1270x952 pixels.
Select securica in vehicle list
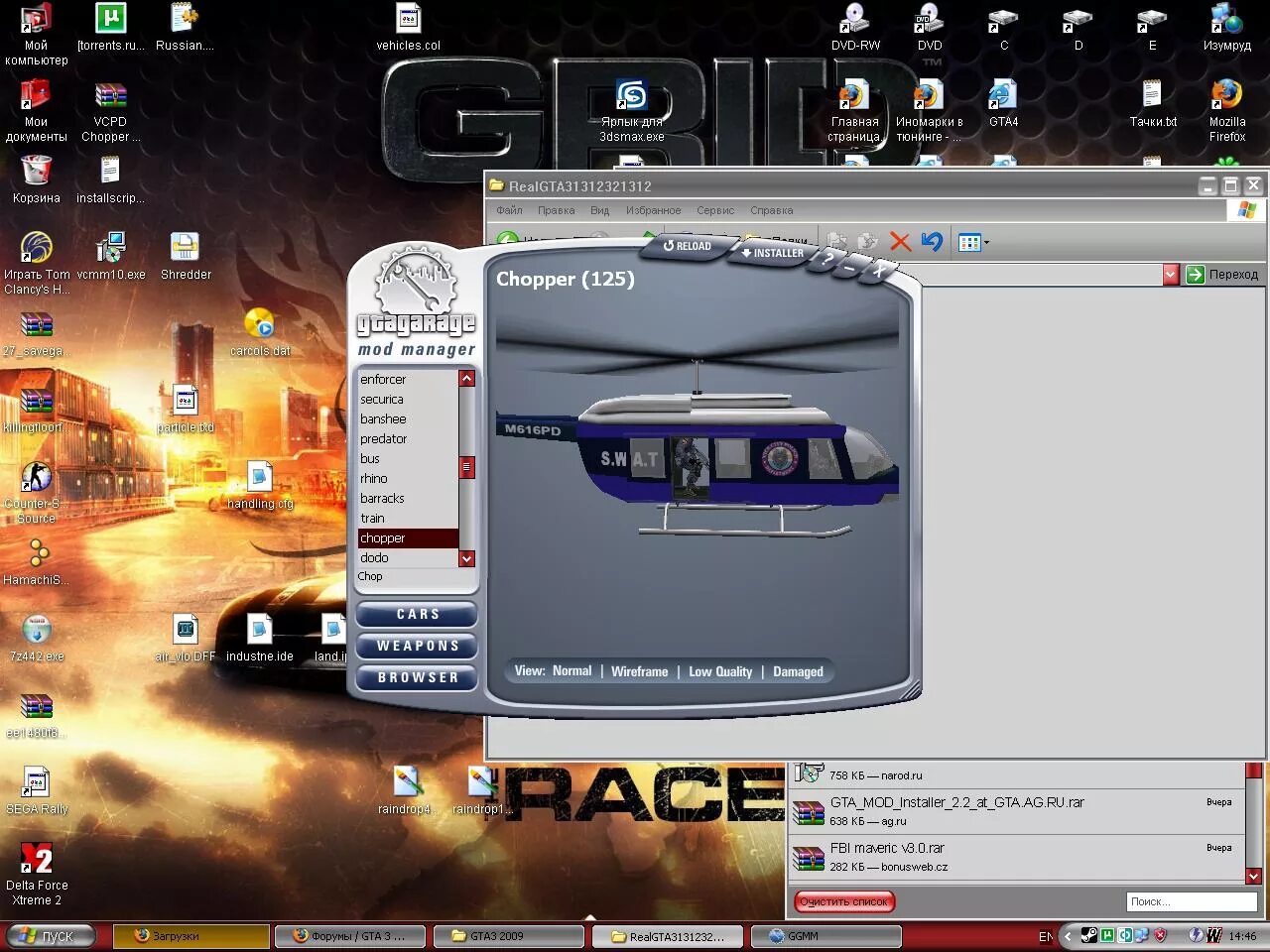(408, 400)
